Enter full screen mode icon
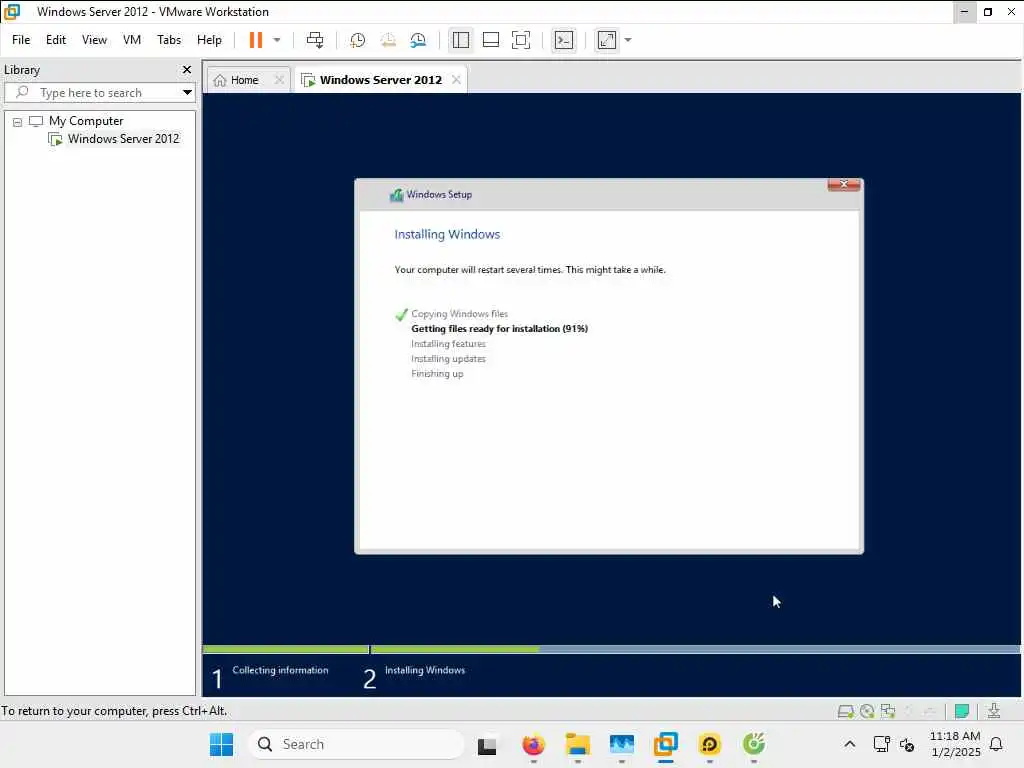 tap(520, 40)
